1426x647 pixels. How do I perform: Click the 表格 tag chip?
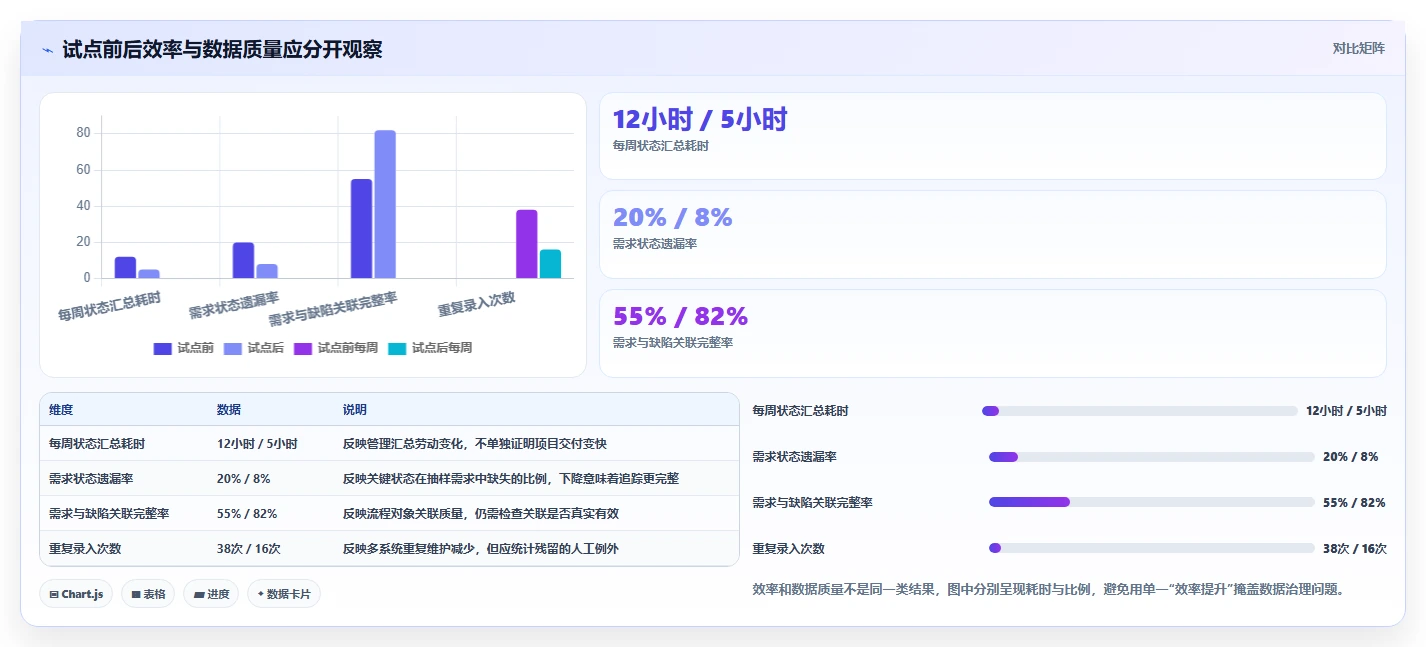tap(148, 594)
